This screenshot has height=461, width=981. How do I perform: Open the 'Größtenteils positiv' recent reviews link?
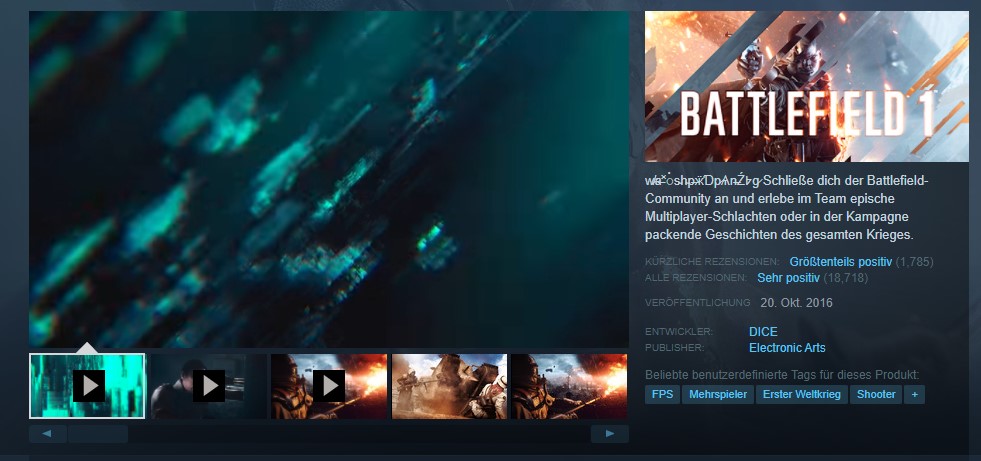(x=840, y=261)
